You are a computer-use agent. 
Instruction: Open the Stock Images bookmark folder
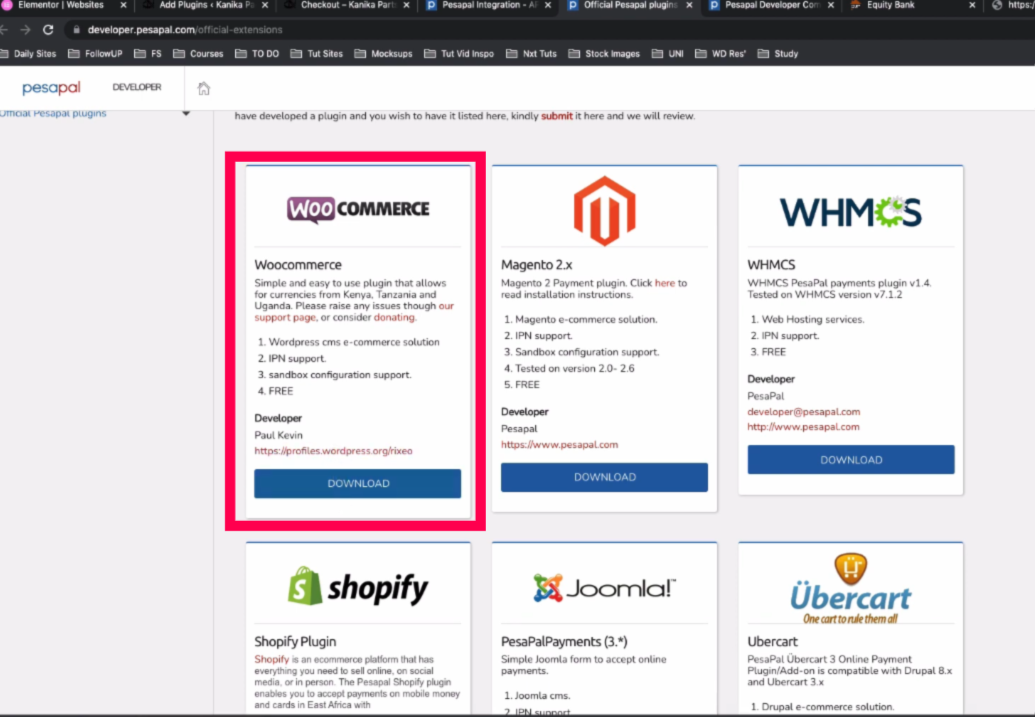point(604,53)
